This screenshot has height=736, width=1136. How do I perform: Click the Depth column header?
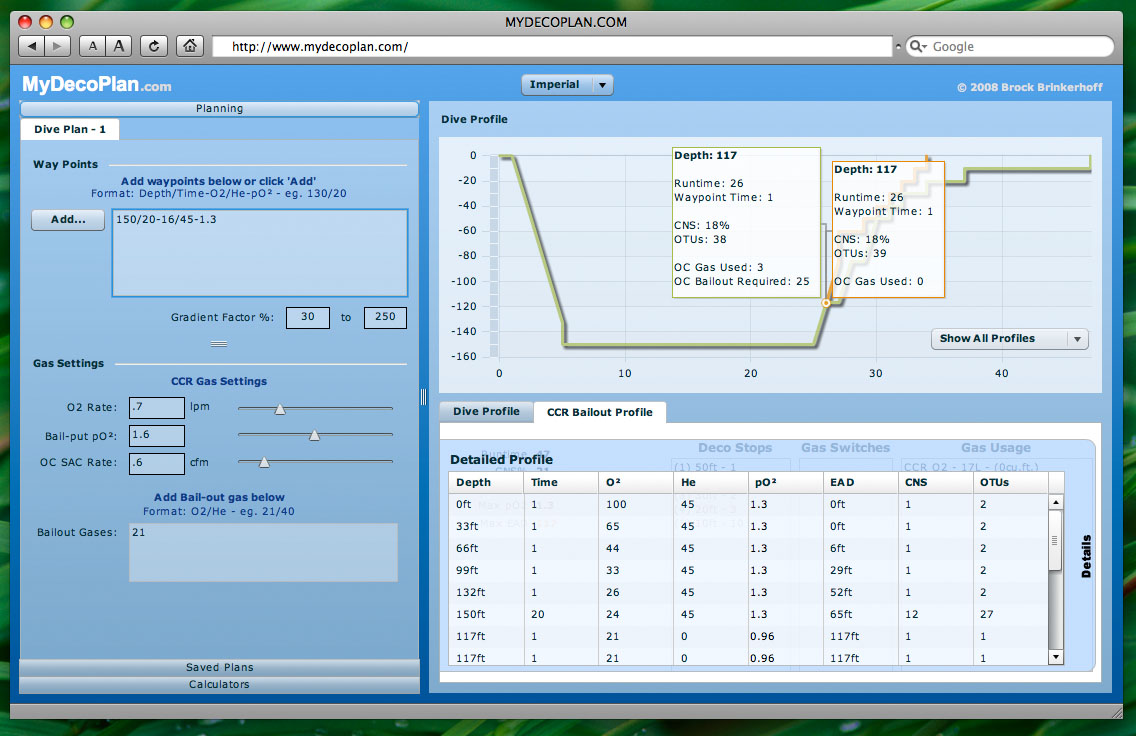pyautogui.click(x=486, y=482)
